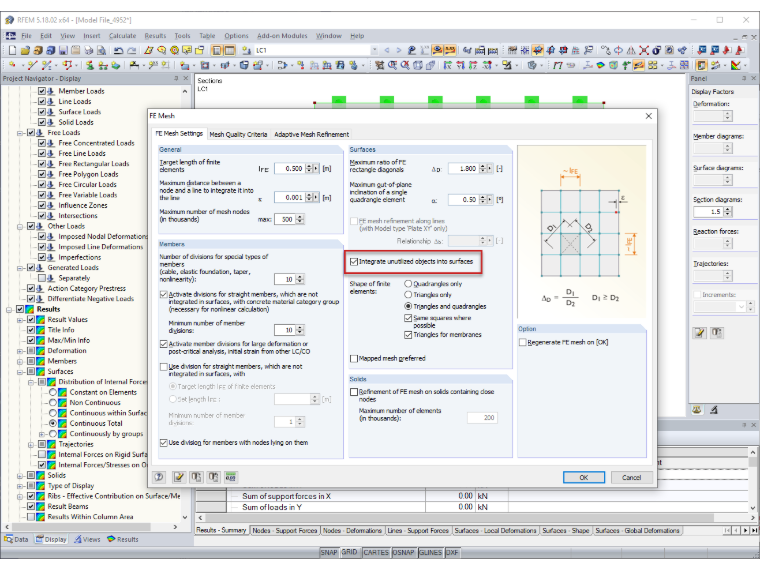Click the target length of finite elements field
Viewport: 760px width, 570px height.
(x=289, y=169)
